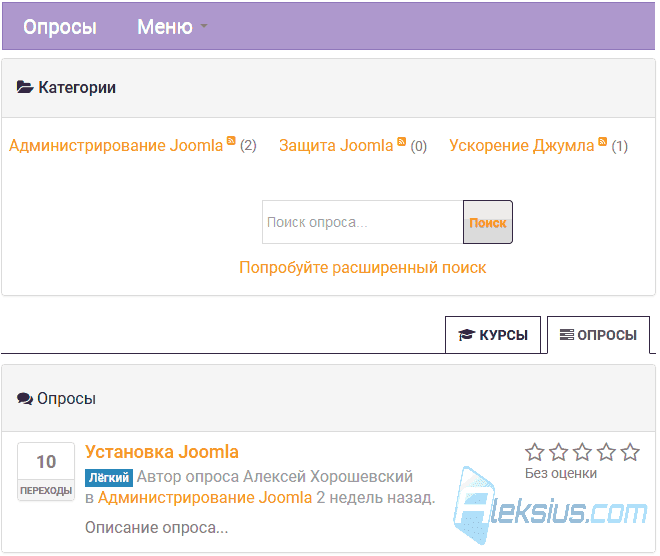Image resolution: width=660 pixels, height=556 pixels.
Task: Open the Опросы navbar link
Action: tap(60, 27)
